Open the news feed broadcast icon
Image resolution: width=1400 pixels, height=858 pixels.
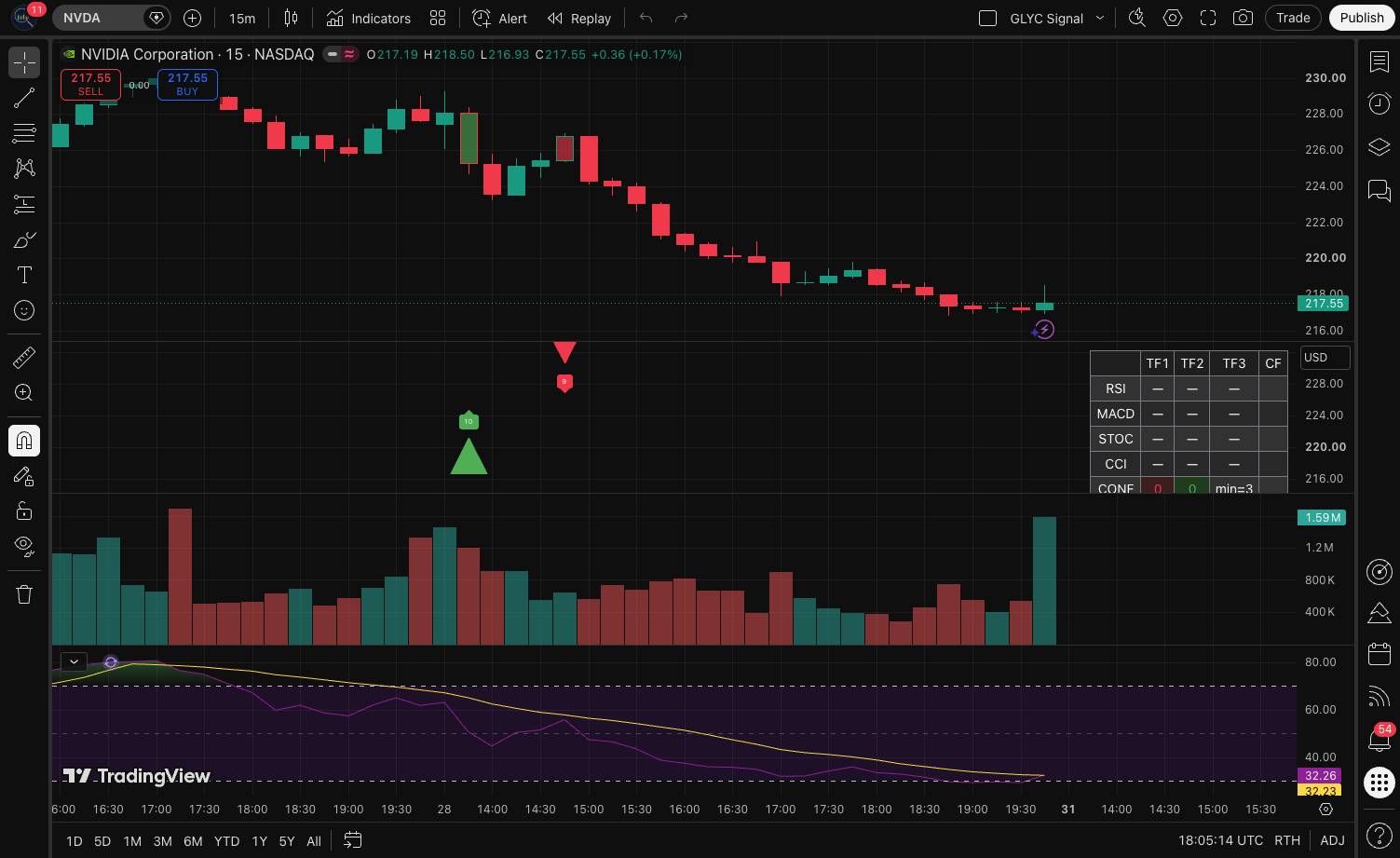tap(1379, 696)
